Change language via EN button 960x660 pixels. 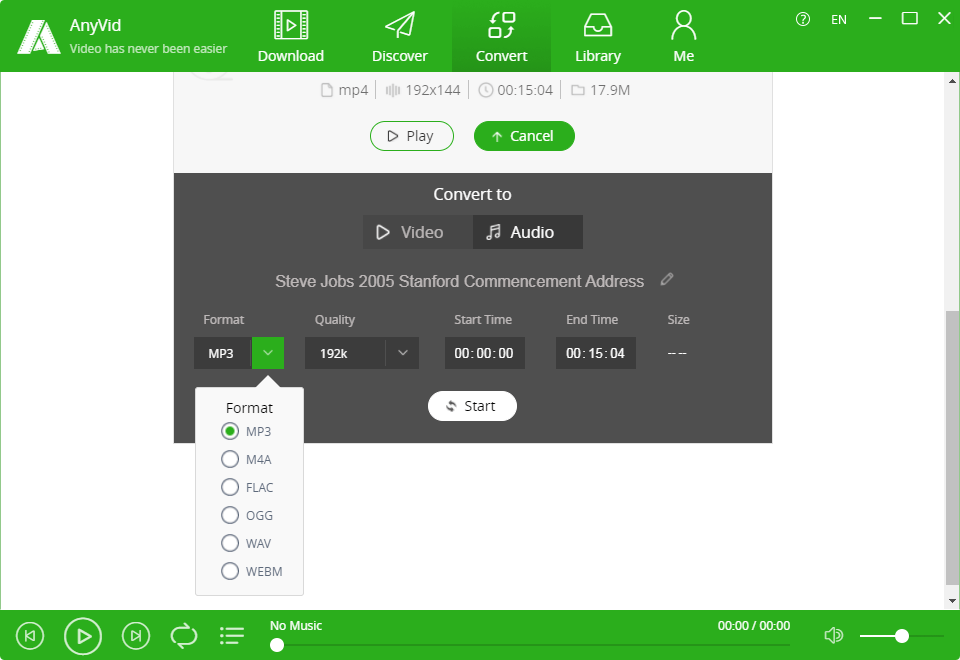pyautogui.click(x=839, y=20)
